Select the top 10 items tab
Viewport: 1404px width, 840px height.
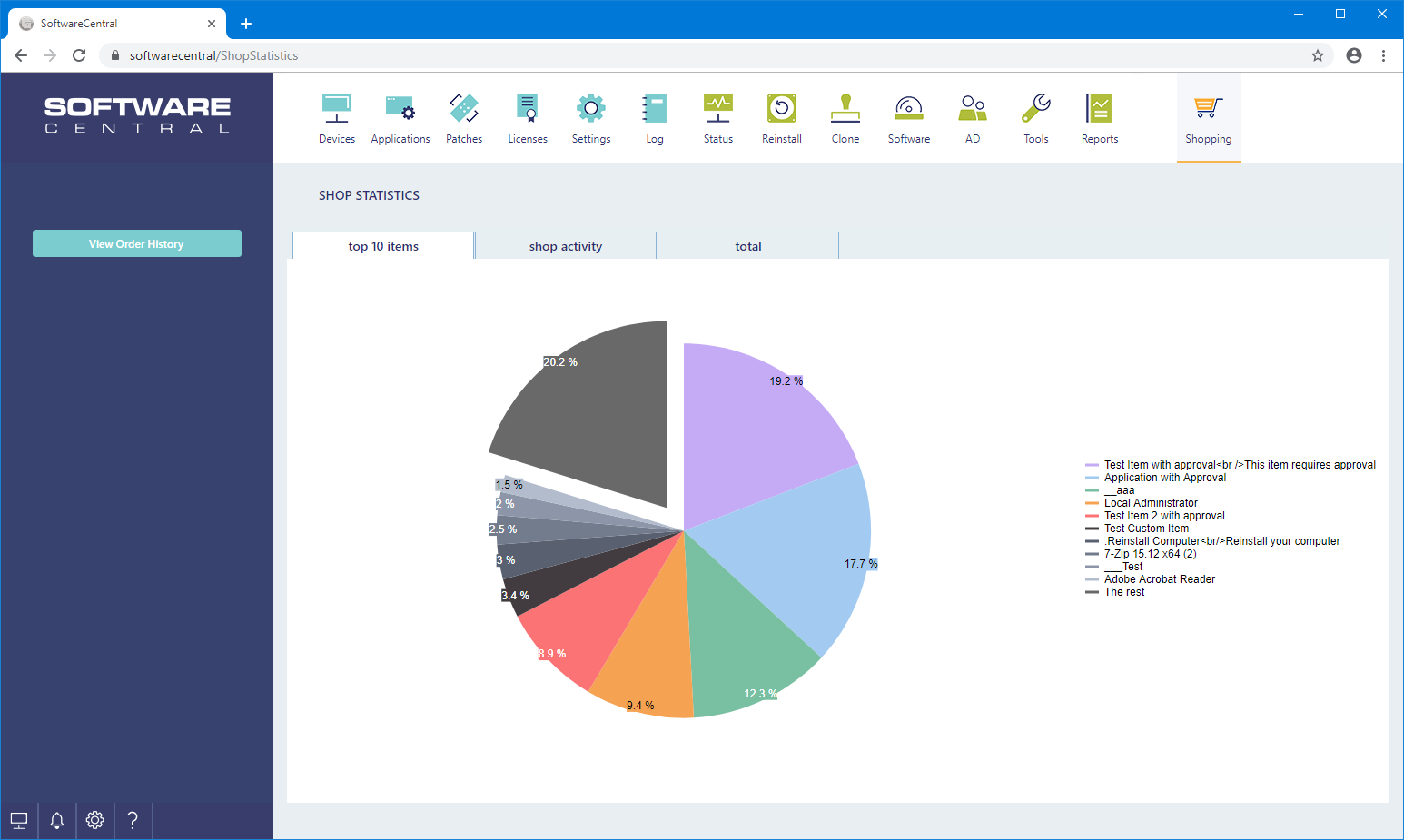click(383, 246)
